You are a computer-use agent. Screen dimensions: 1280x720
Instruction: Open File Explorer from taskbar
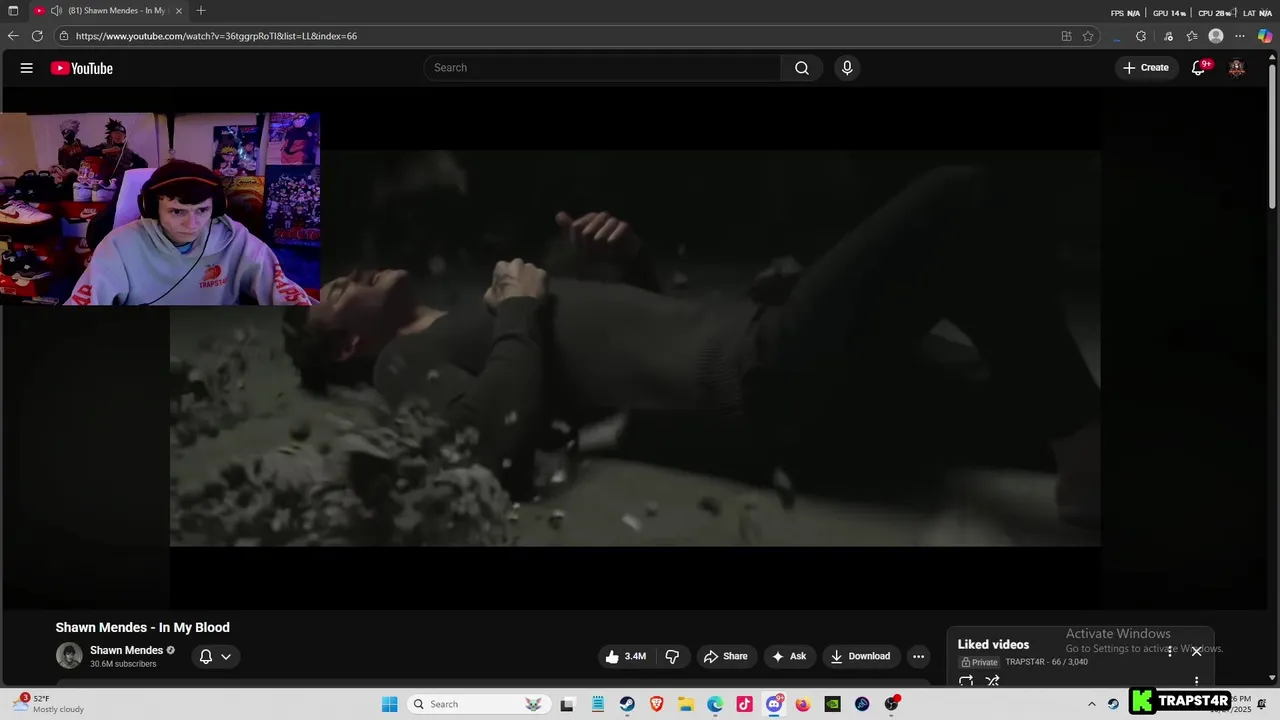click(686, 704)
